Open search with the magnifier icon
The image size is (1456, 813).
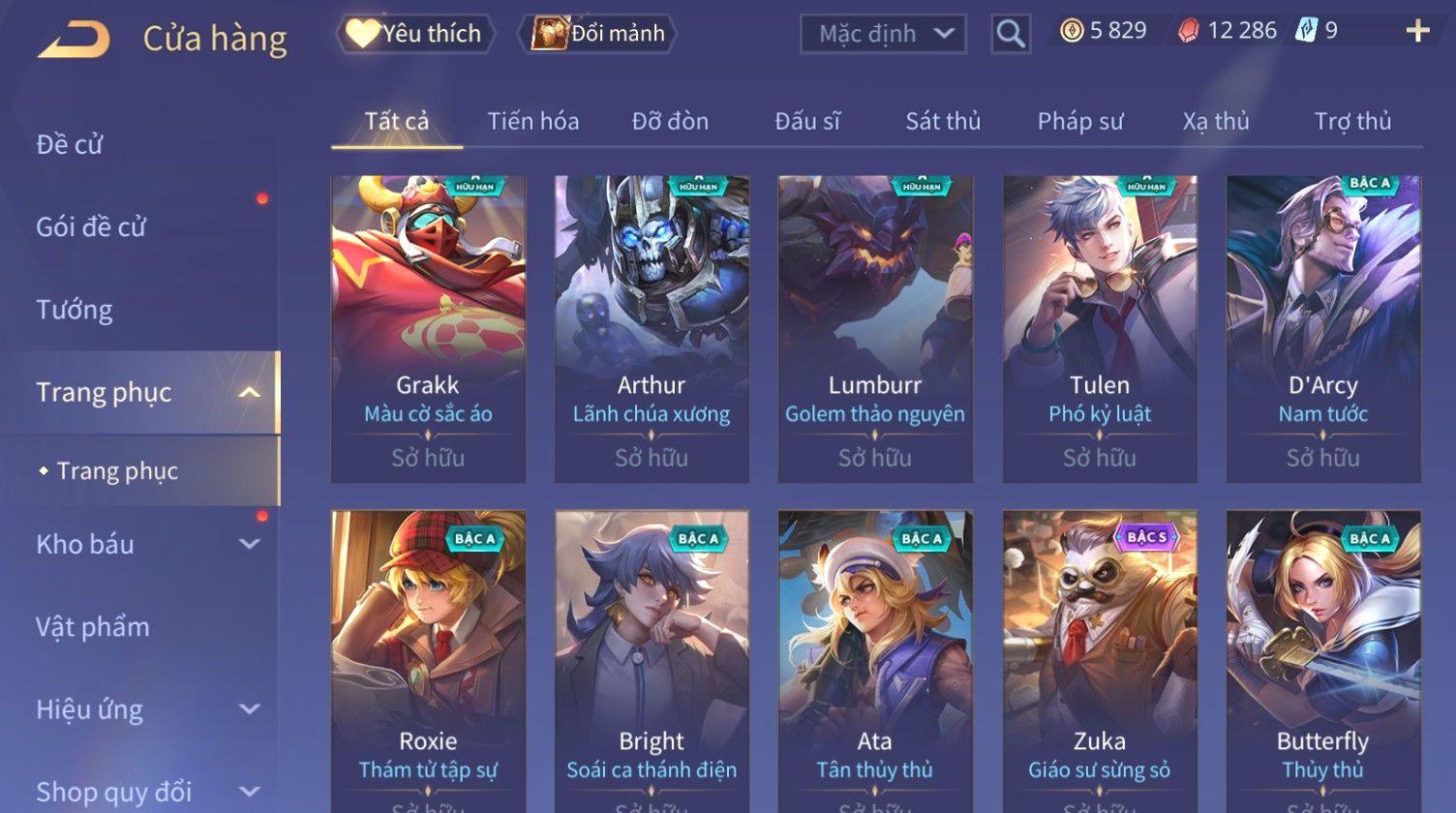(1011, 34)
